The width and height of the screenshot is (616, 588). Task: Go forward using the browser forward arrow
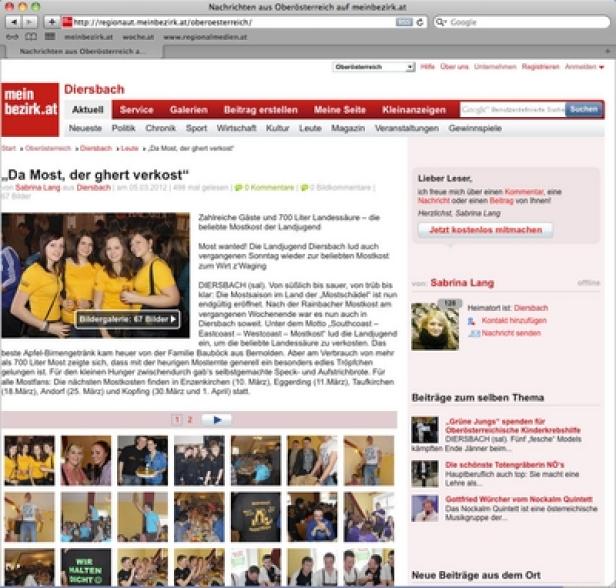29,22
